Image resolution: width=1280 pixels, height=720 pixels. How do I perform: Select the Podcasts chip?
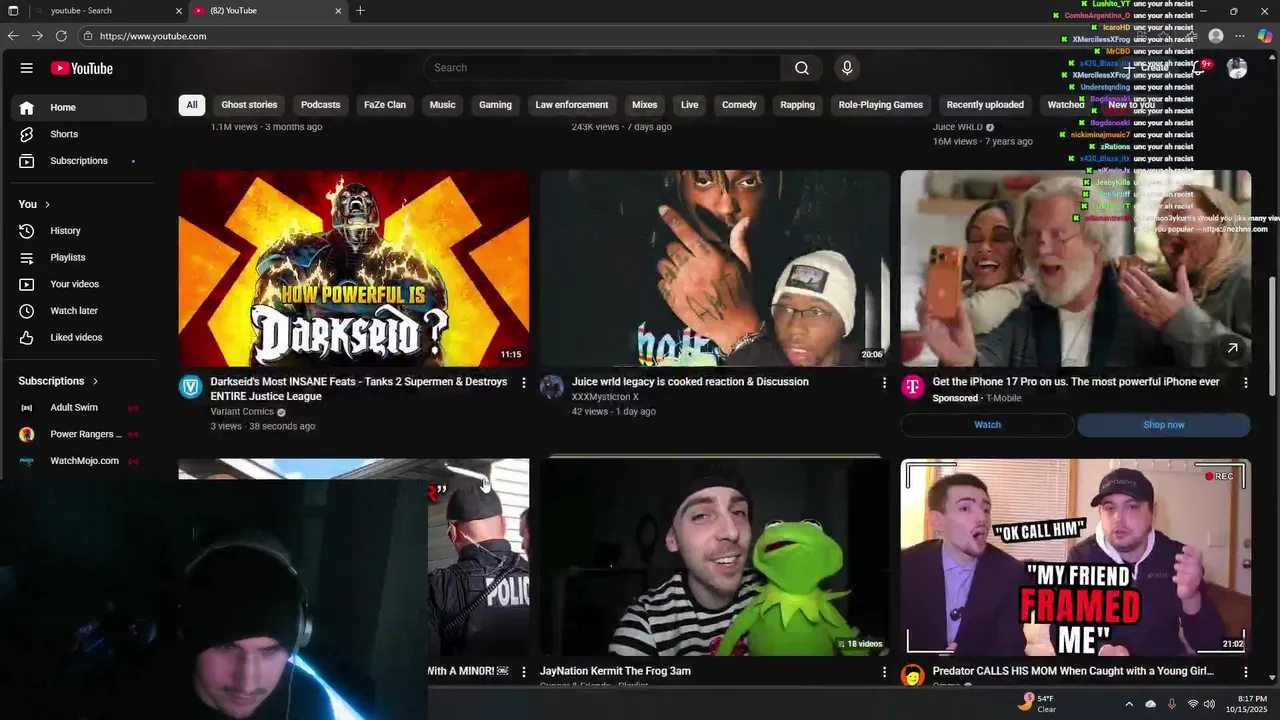[321, 105]
